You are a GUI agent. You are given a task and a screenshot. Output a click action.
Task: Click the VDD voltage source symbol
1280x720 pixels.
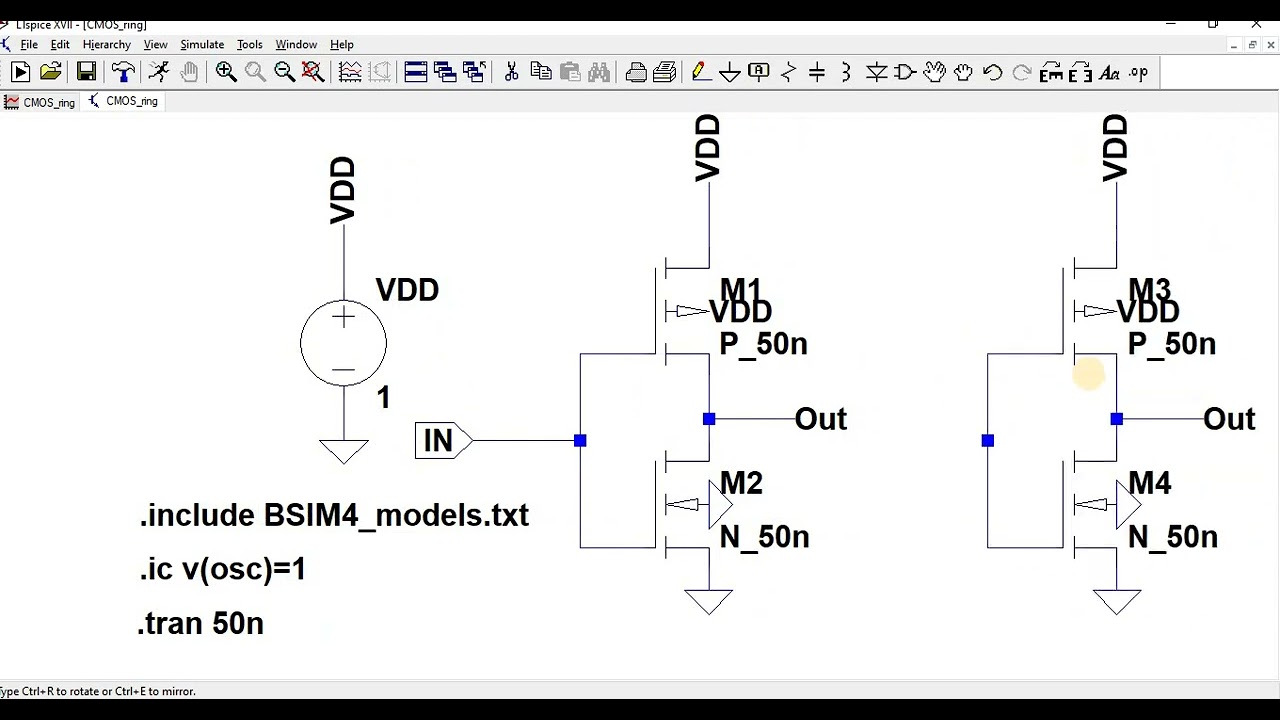tap(343, 343)
